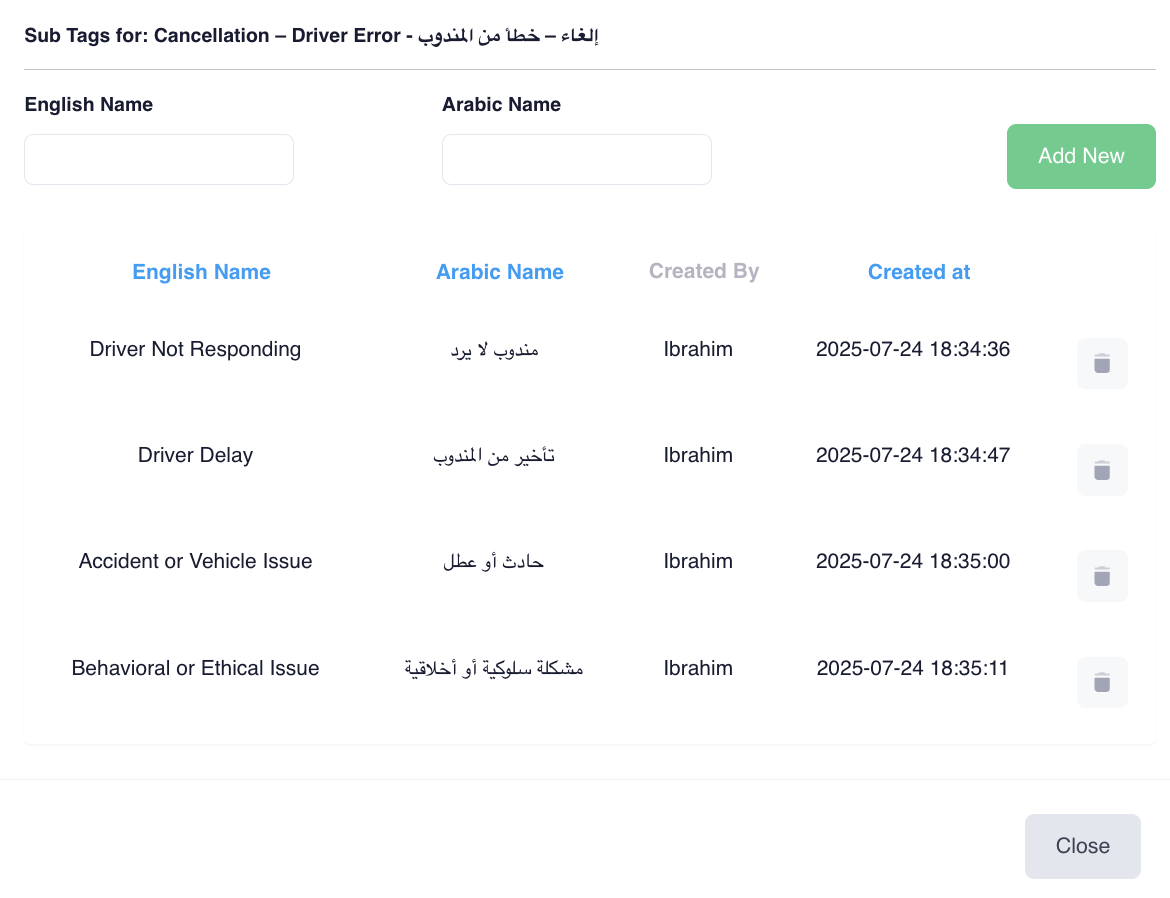The width and height of the screenshot is (1170, 898).
Task: Focus the English Name input field
Action: 159,159
